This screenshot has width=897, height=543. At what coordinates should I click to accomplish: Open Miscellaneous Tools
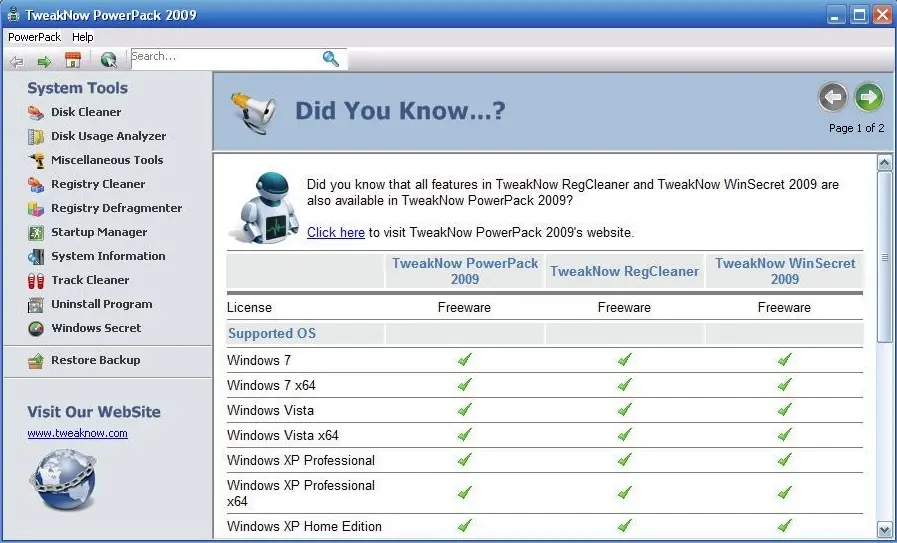pyautogui.click(x=107, y=160)
